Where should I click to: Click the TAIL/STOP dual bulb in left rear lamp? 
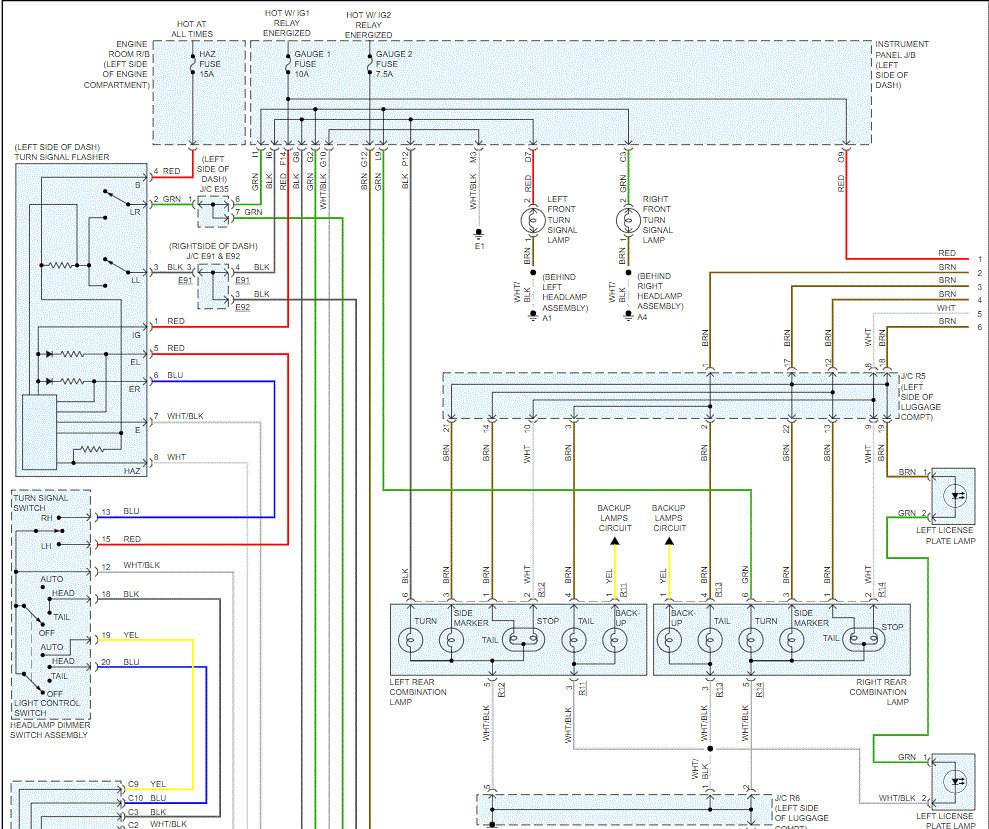tap(523, 640)
